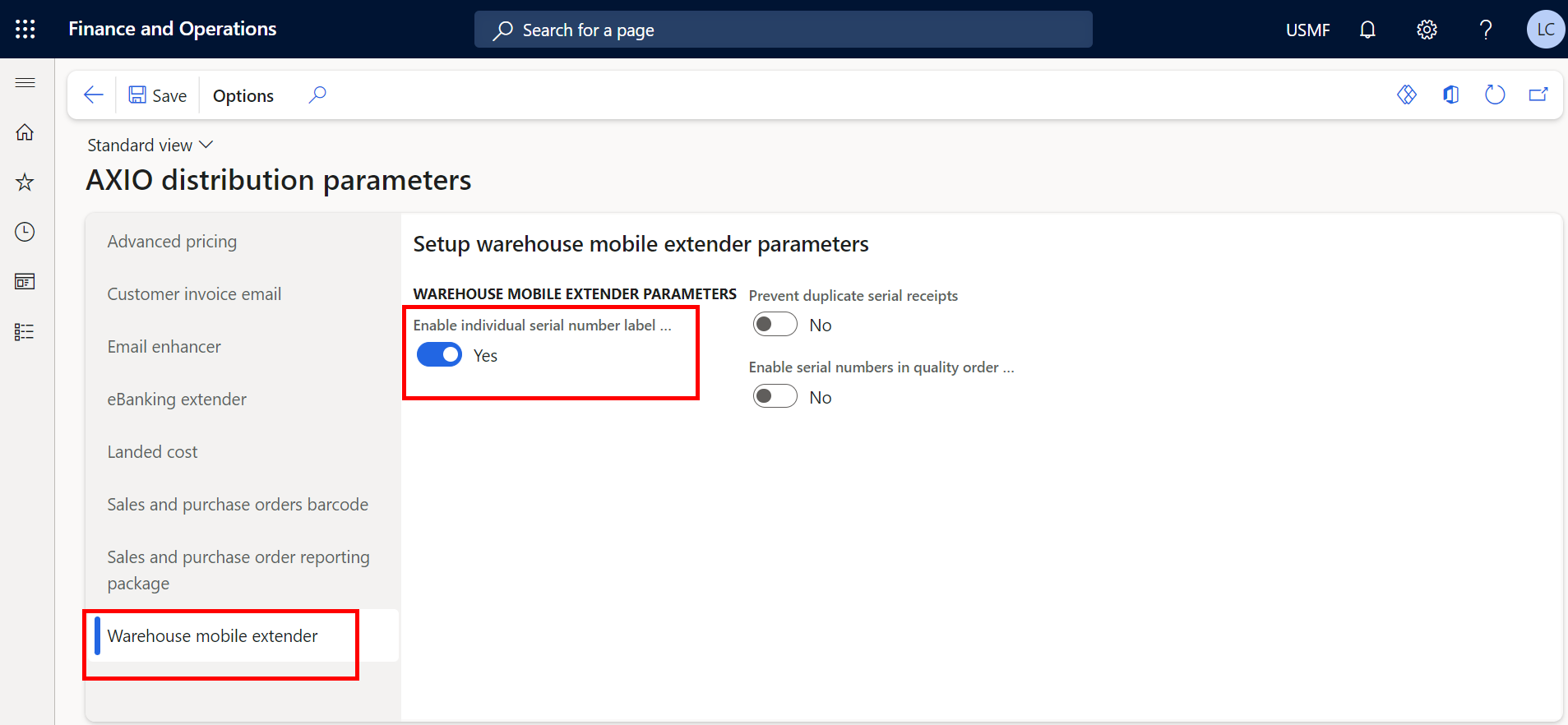This screenshot has height=725, width=1568.
Task: Click the Open in Office icon
Action: click(1451, 95)
